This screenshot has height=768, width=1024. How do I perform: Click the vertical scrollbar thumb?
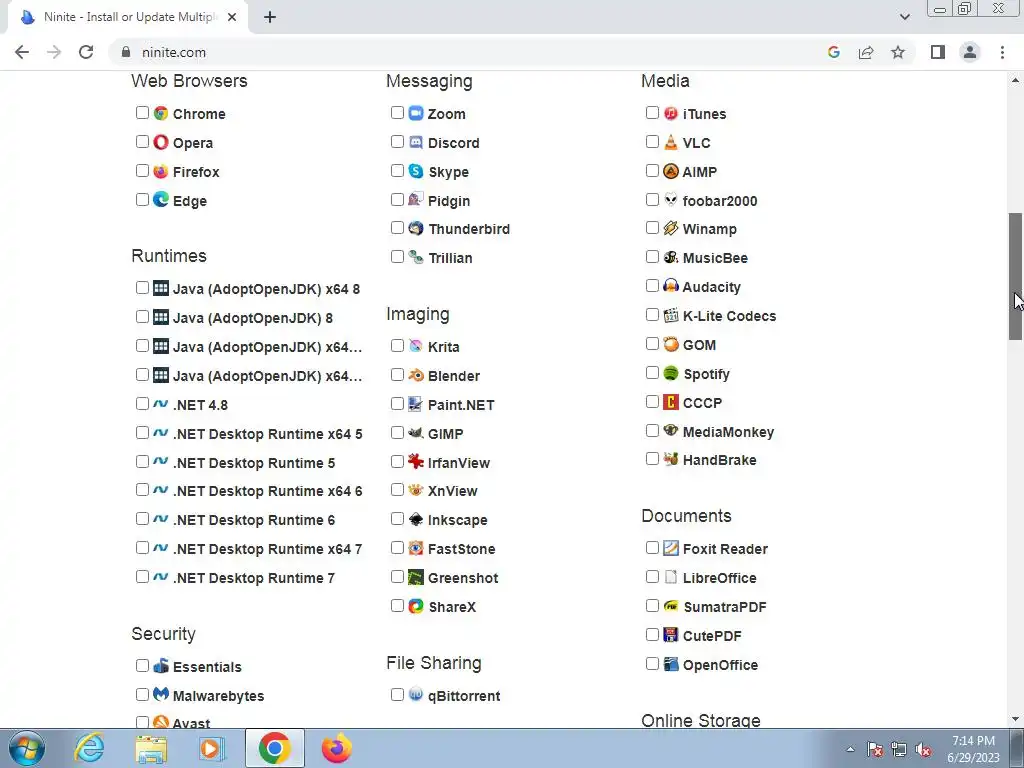[1015, 276]
